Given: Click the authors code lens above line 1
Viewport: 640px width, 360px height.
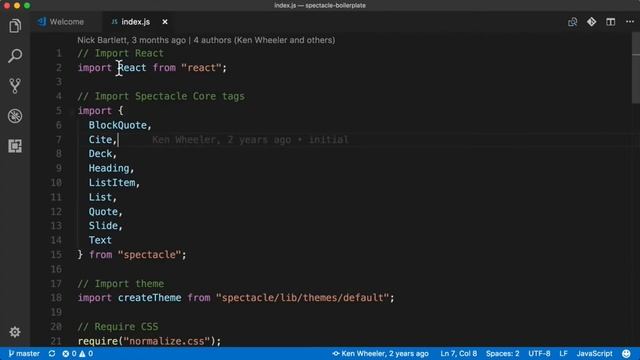Looking at the screenshot, I should tap(206, 40).
